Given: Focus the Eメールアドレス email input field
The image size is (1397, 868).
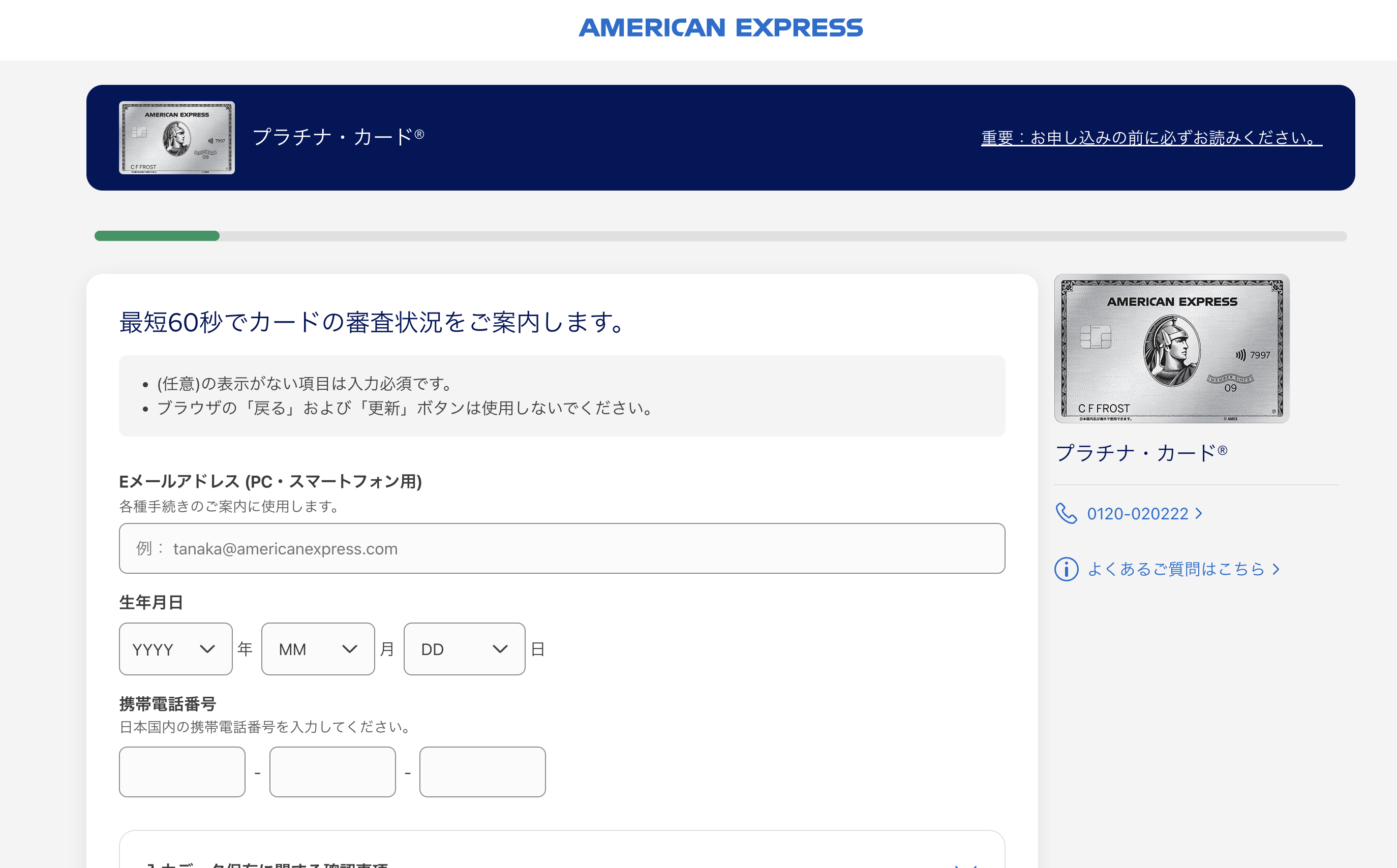Looking at the screenshot, I should [x=562, y=548].
